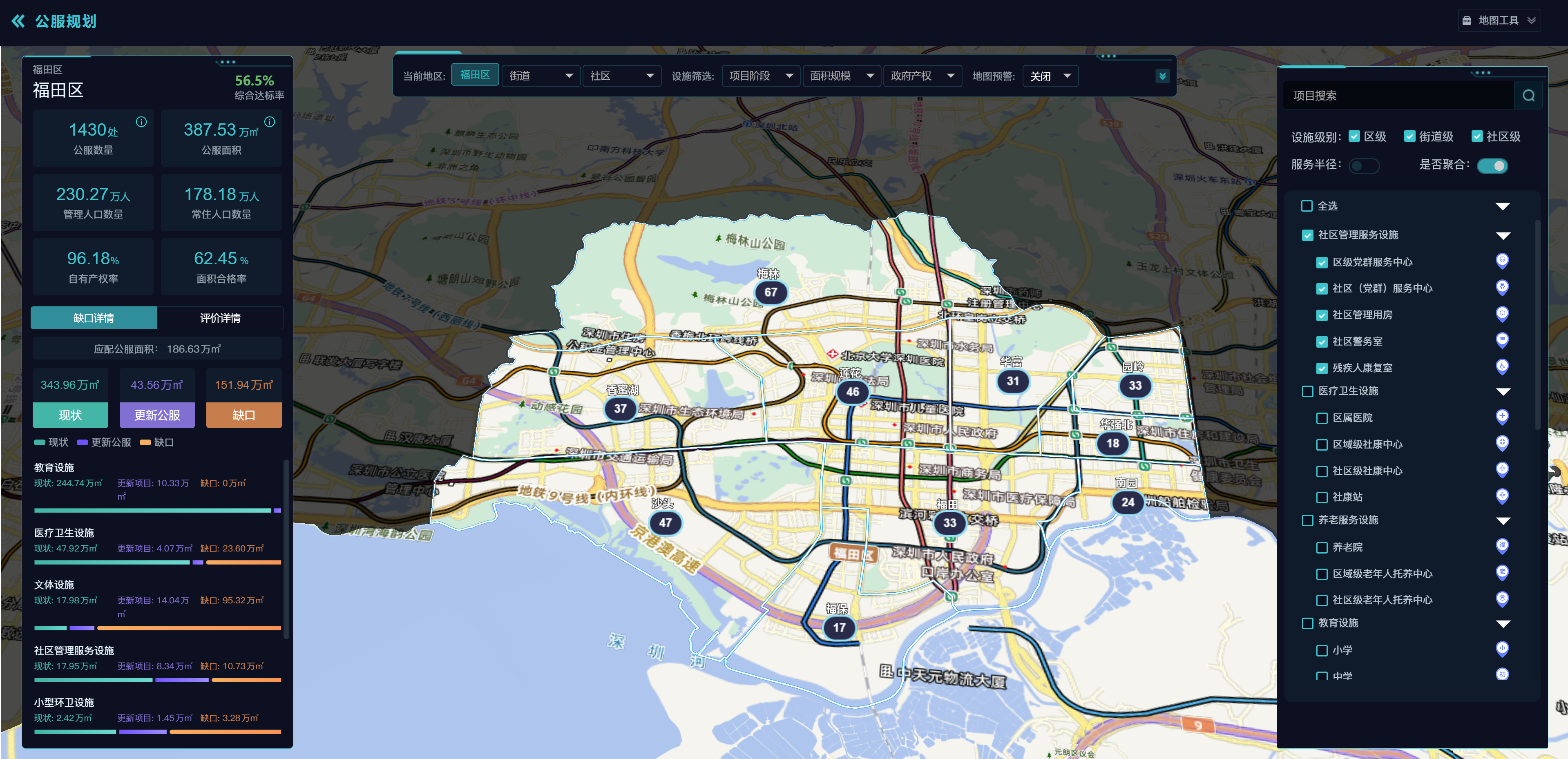Click map pin icon beside 区属医院
1568x759 pixels.
click(x=1502, y=417)
